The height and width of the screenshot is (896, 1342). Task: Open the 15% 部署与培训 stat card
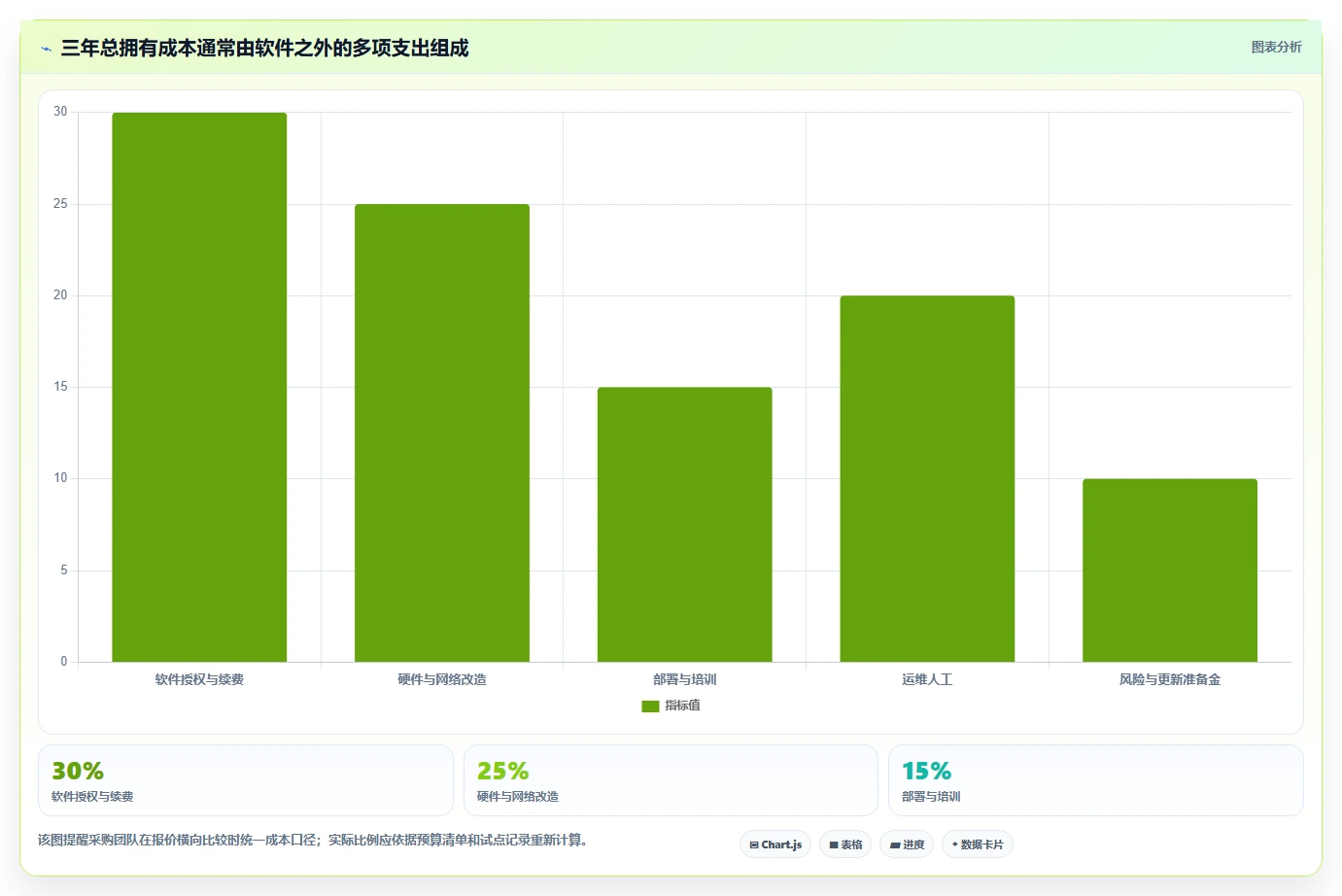tap(1096, 780)
